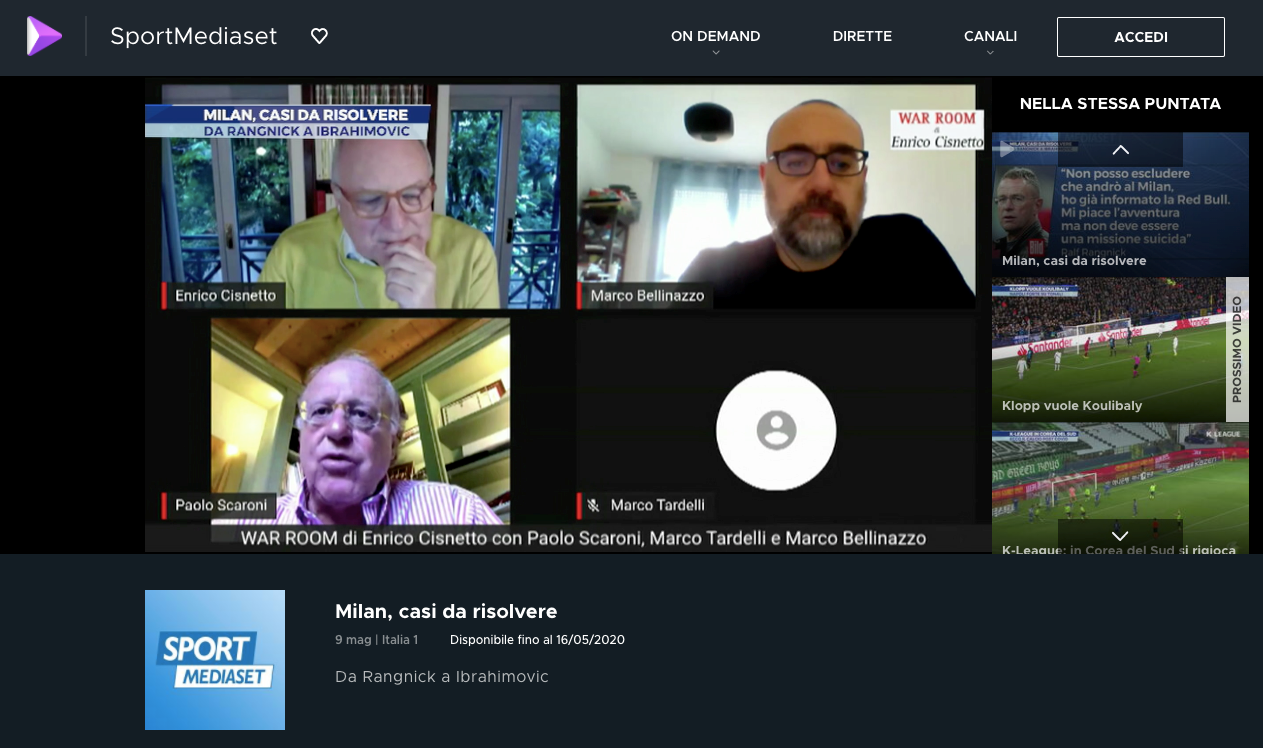
Task: Click Marco Tardelli's avatar placeholder icon
Action: (x=776, y=430)
